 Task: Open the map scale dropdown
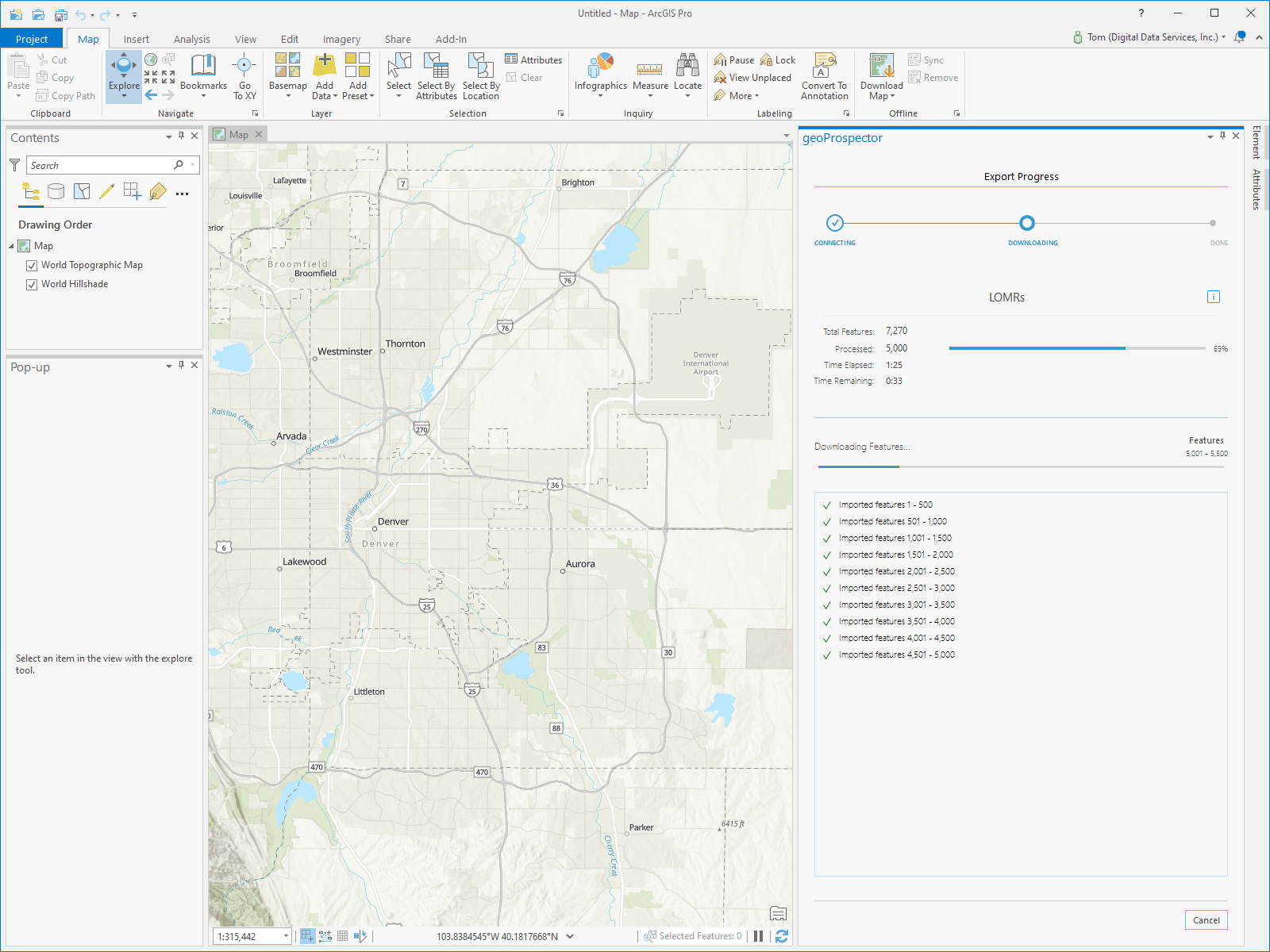[286, 937]
